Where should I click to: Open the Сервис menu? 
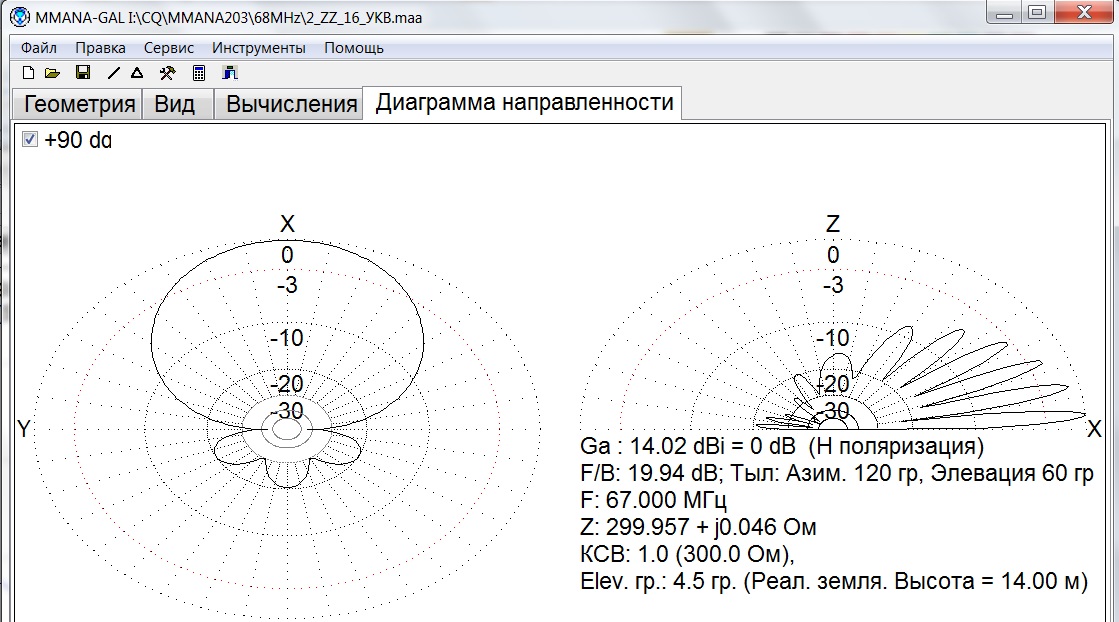[x=168, y=48]
